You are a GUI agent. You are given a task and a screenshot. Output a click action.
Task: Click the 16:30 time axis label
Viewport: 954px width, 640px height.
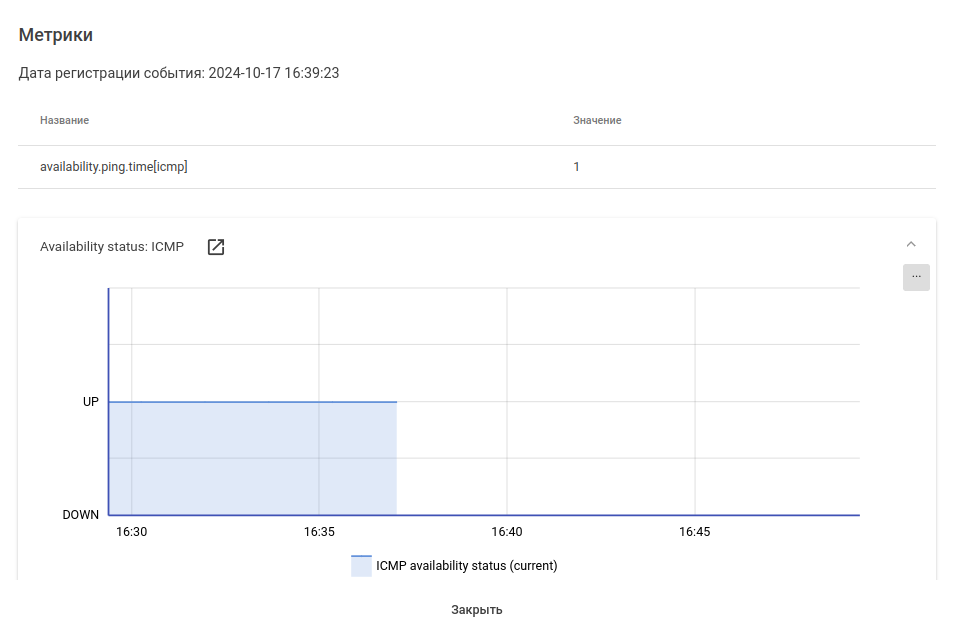[132, 532]
